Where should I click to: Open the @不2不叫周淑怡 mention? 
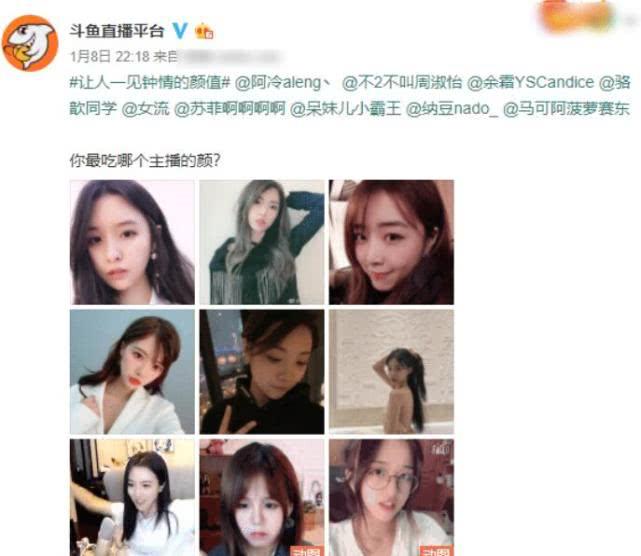401,83
